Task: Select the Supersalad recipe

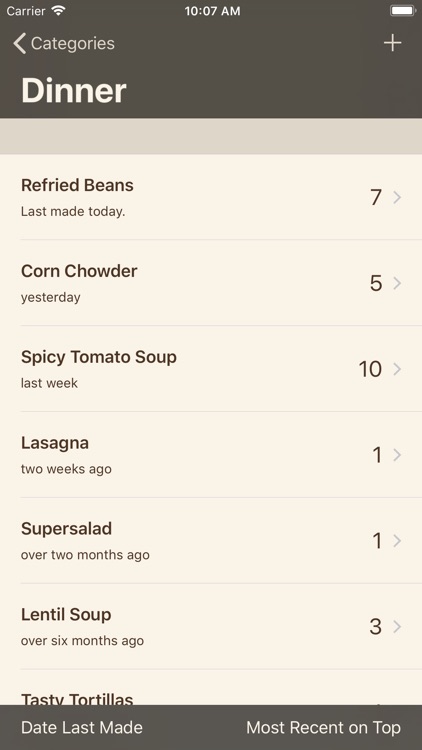Action: (x=211, y=540)
